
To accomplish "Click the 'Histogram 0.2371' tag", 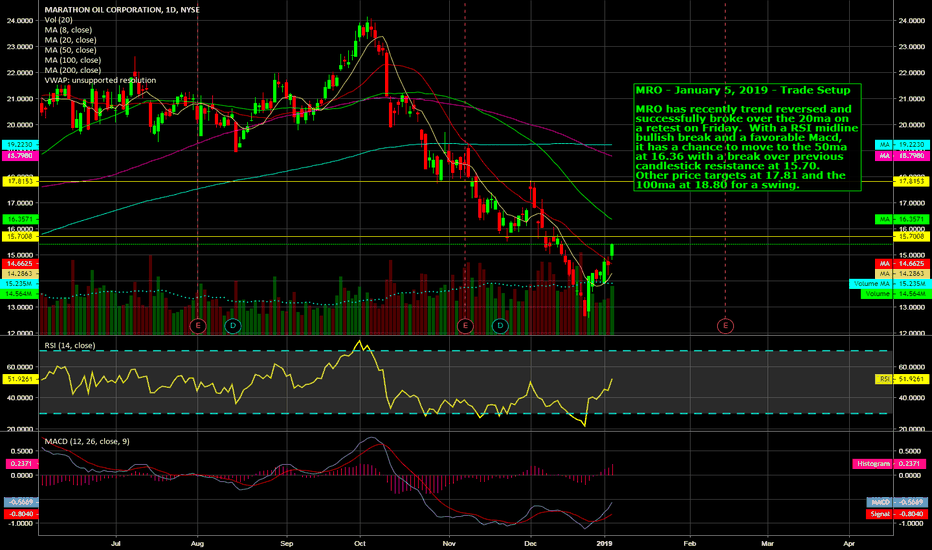I will point(889,463).
